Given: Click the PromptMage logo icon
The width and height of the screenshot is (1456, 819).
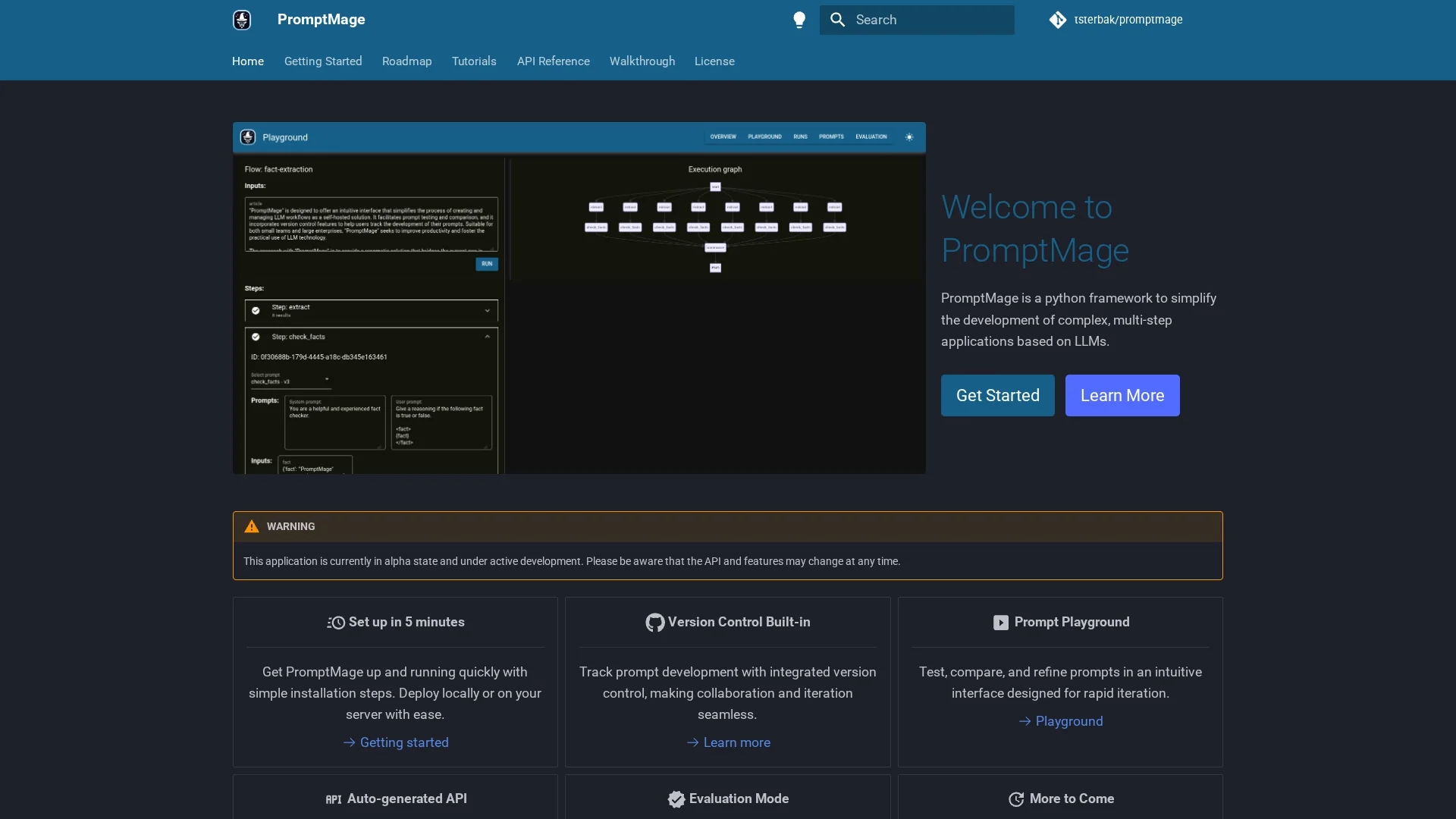Looking at the screenshot, I should pyautogui.click(x=242, y=20).
